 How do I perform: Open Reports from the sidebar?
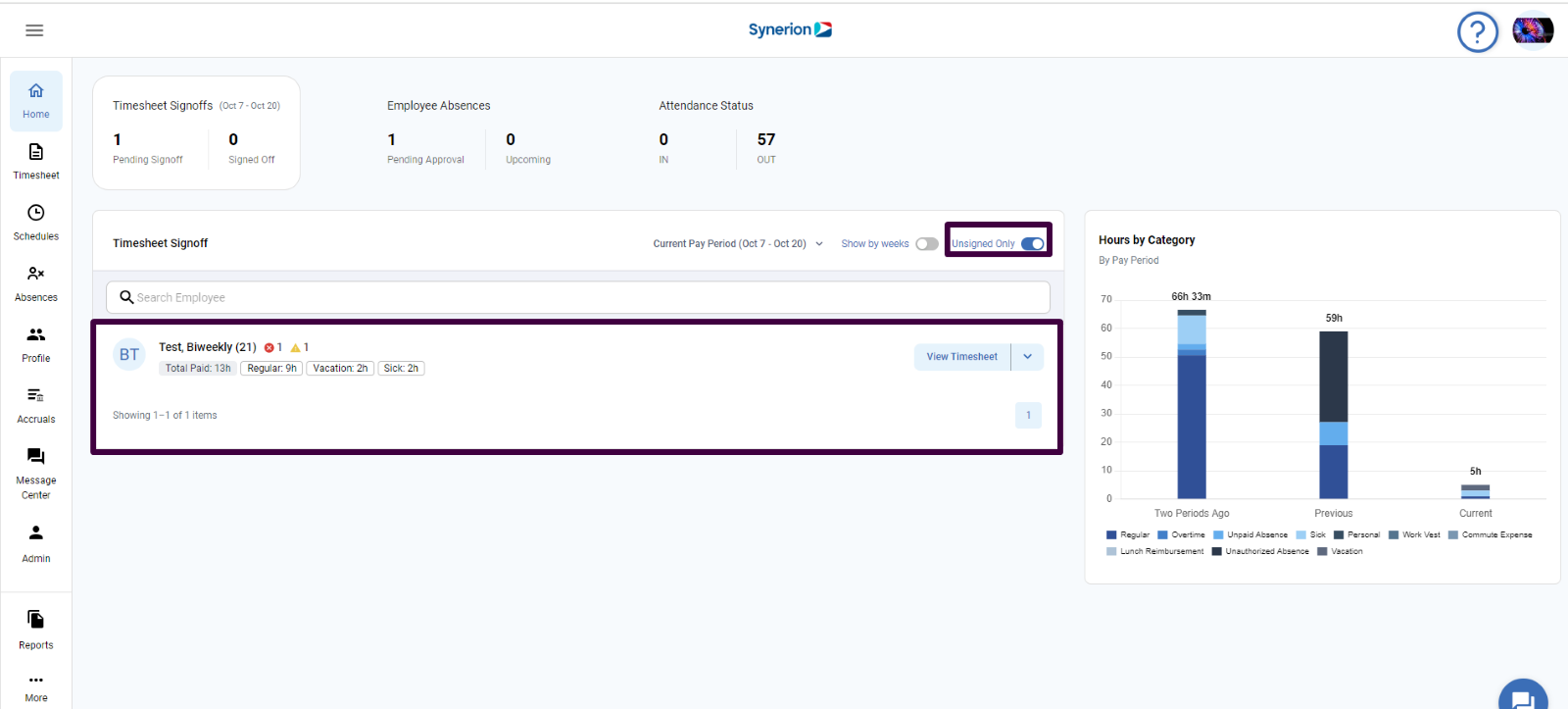[x=36, y=630]
